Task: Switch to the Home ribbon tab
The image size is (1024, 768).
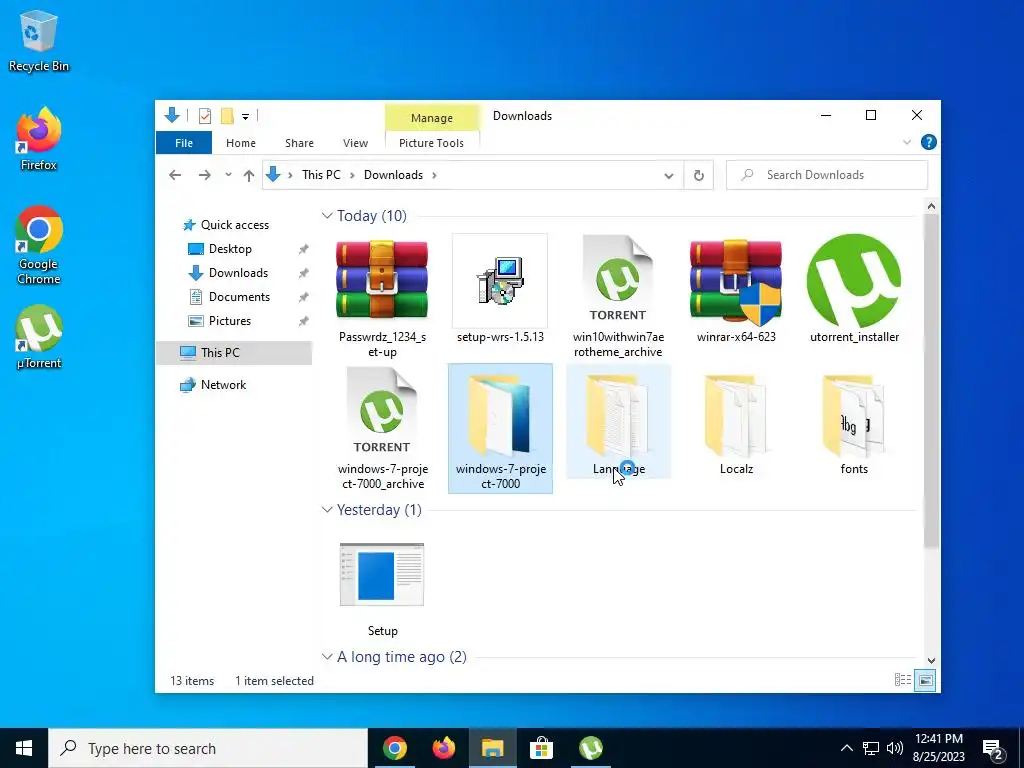Action: (x=241, y=143)
